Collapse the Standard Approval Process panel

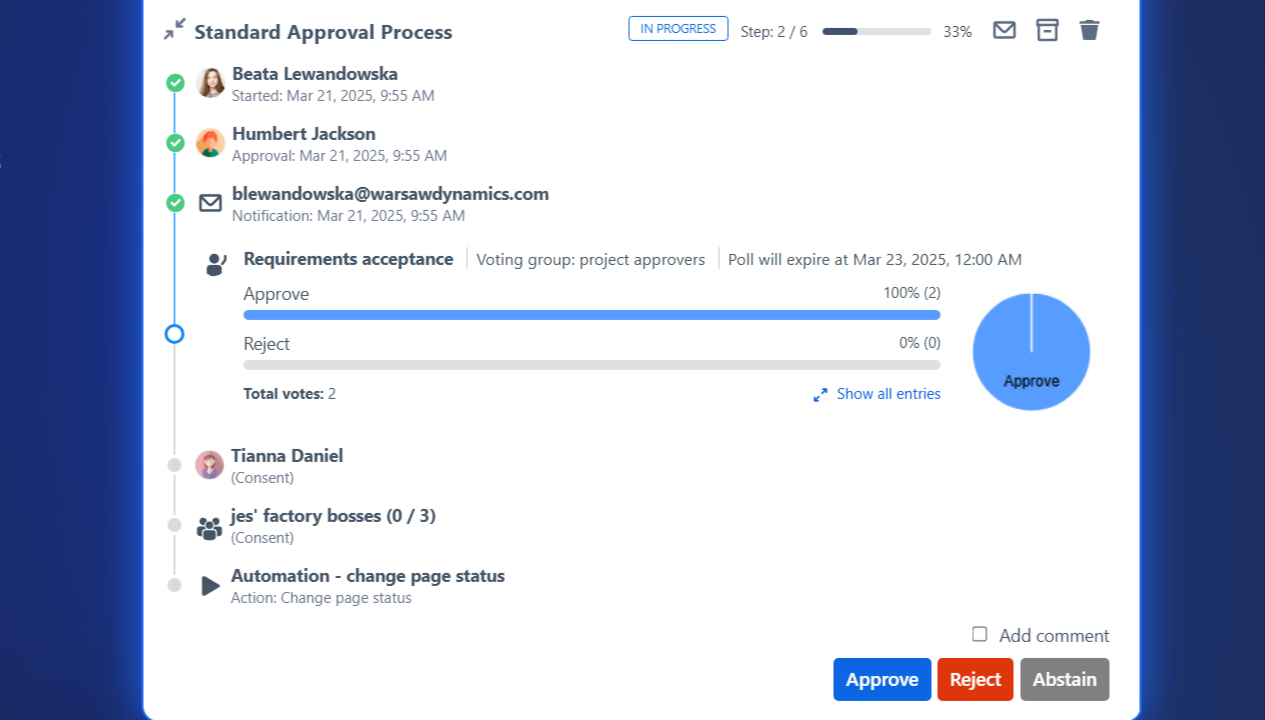coord(174,30)
